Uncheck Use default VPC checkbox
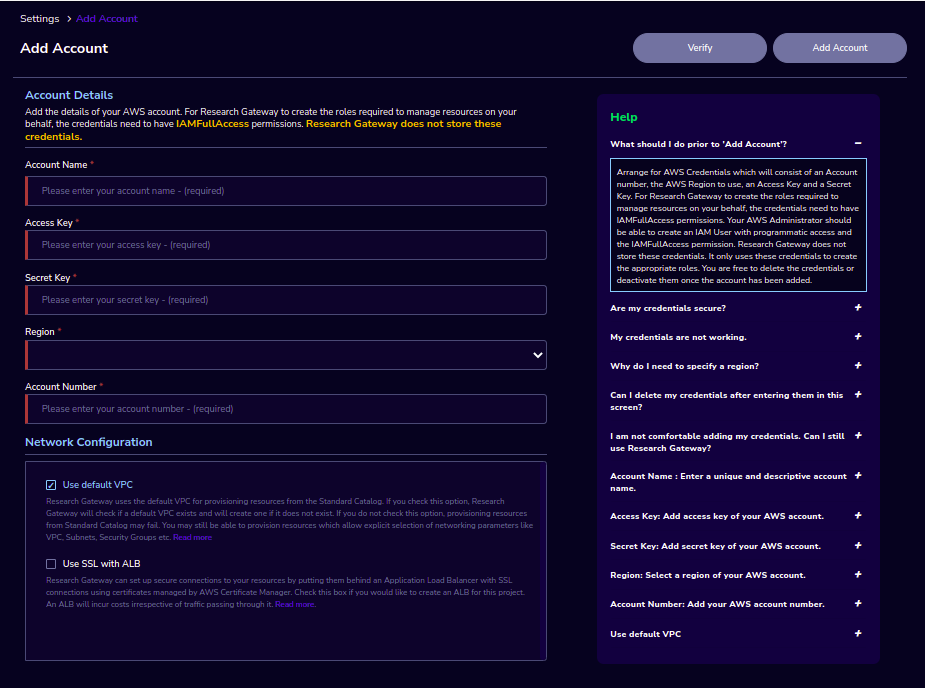Image resolution: width=925 pixels, height=688 pixels. (51, 485)
